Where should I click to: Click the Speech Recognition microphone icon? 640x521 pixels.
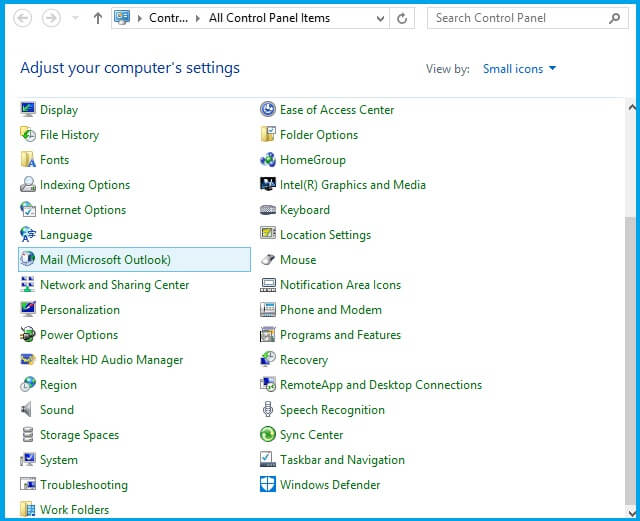[x=268, y=410]
